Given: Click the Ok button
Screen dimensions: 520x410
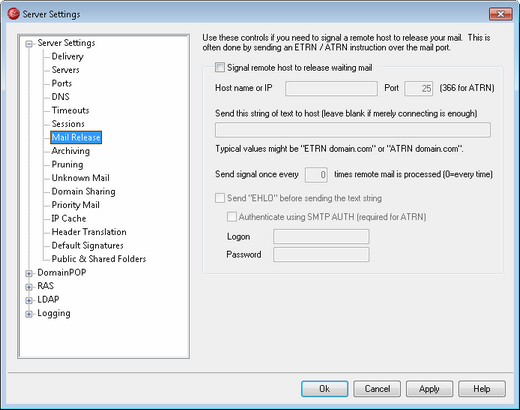Looking at the screenshot, I should point(324,389).
